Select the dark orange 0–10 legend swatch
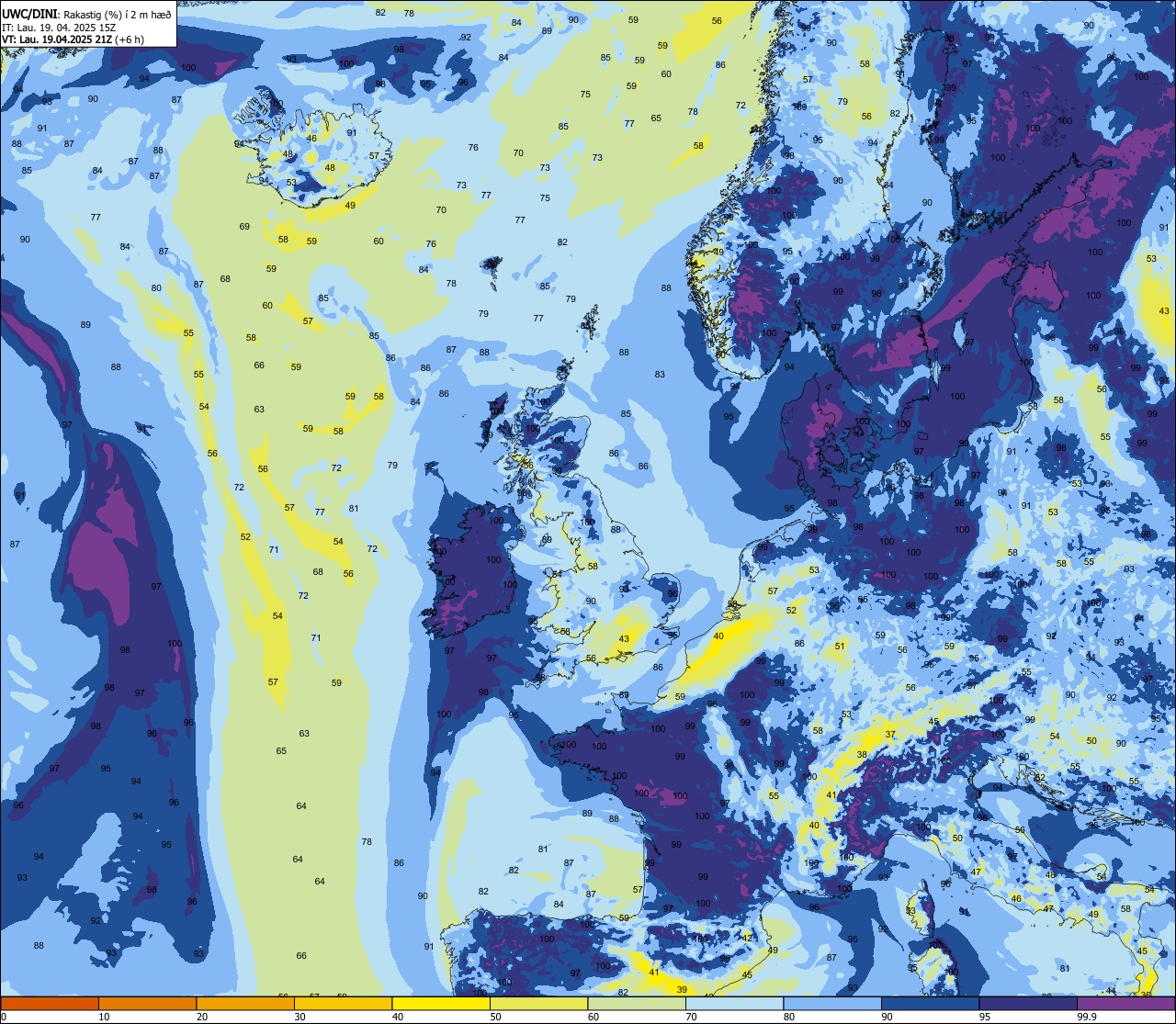This screenshot has width=1176, height=1024. click(50, 1003)
